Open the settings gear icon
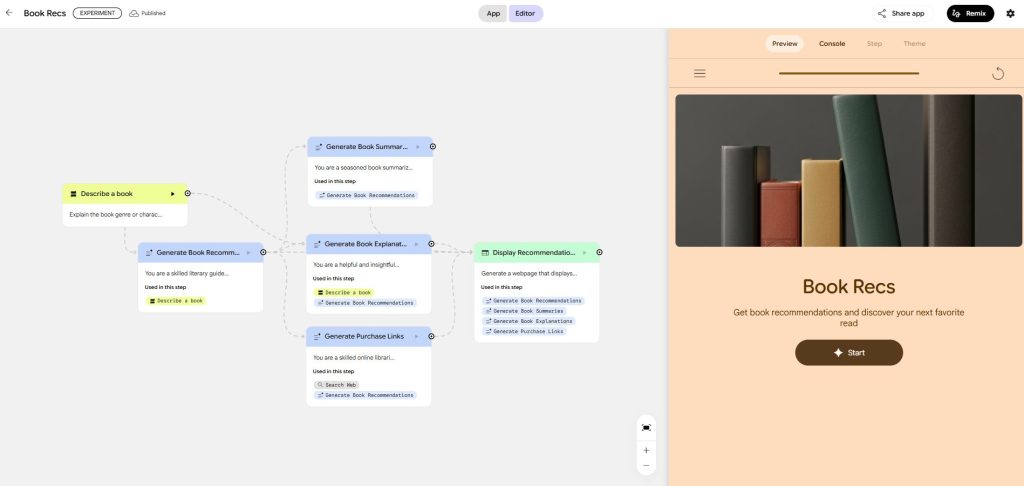The width and height of the screenshot is (1024, 486). pos(1010,13)
